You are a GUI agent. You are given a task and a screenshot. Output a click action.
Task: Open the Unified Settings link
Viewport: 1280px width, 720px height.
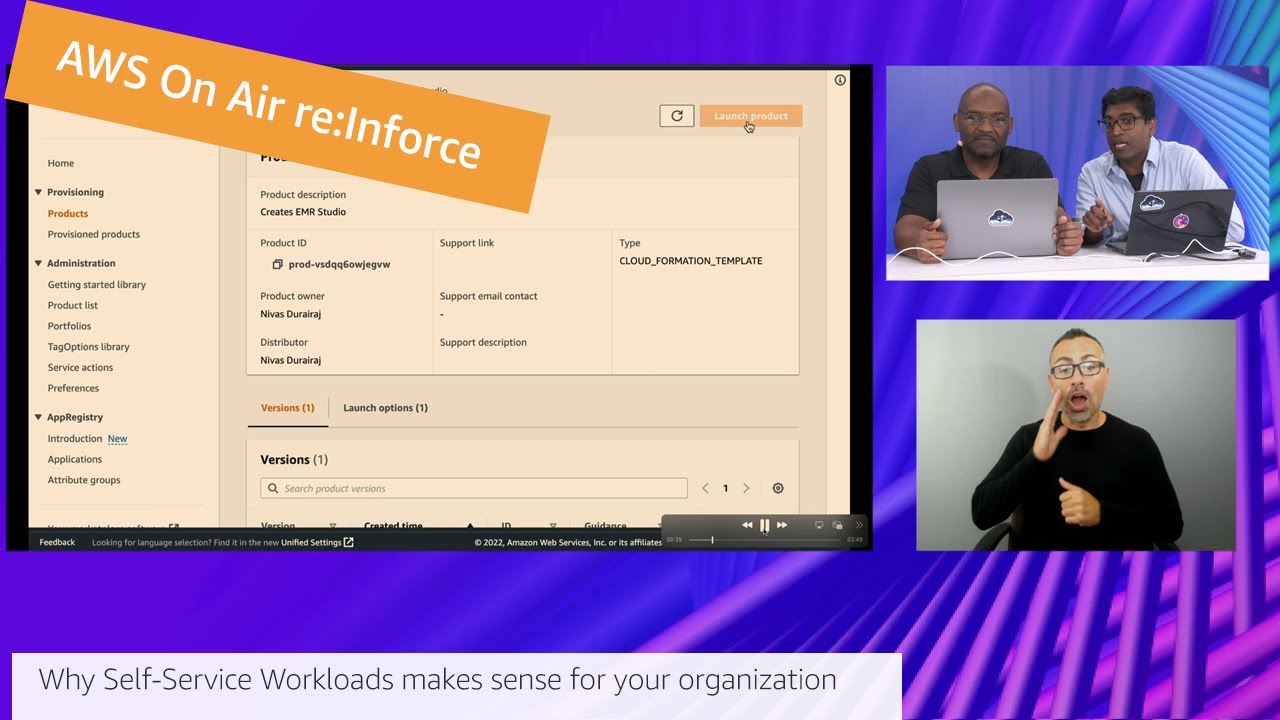(x=317, y=542)
